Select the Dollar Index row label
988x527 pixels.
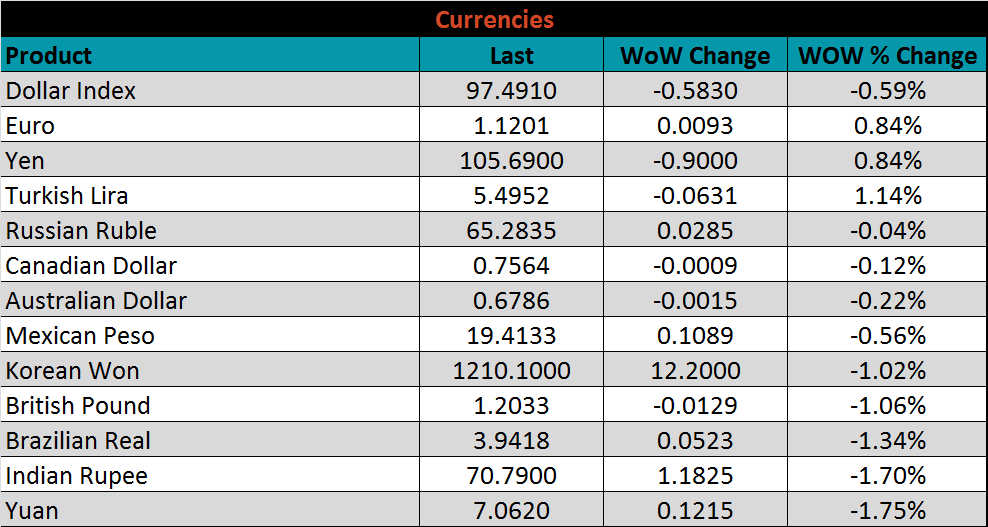pos(71,91)
